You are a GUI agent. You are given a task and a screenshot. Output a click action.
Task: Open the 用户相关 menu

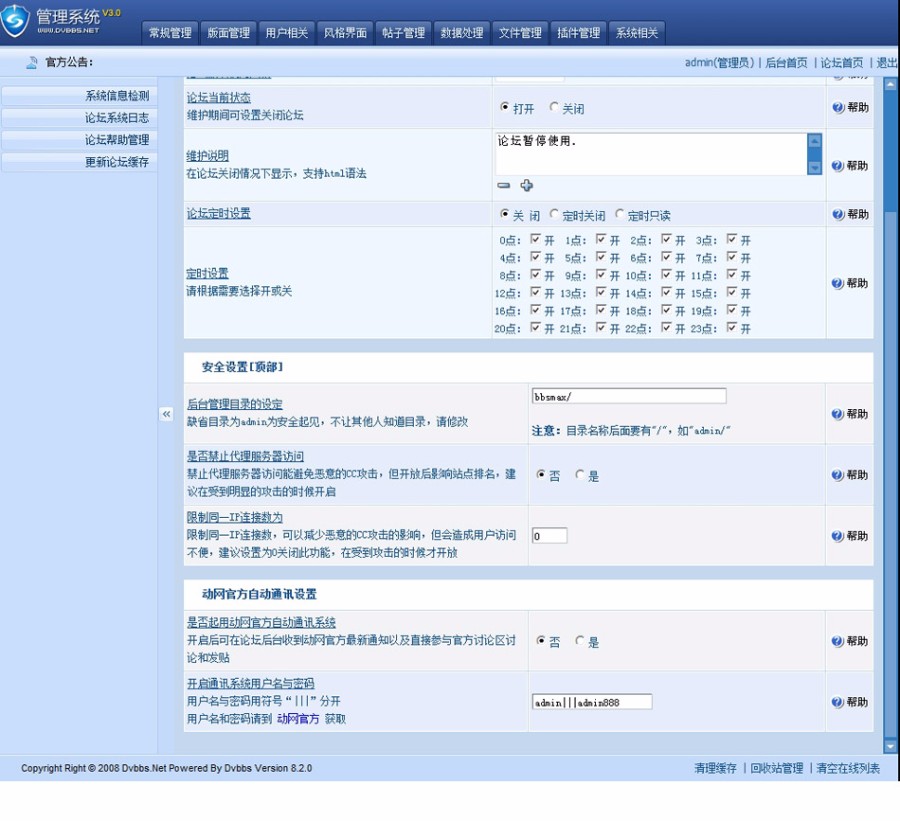click(x=286, y=33)
